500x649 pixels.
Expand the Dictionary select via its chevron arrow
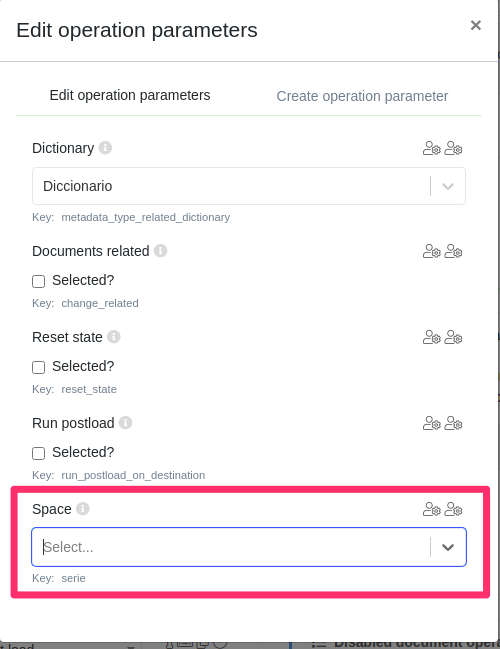pyautogui.click(x=448, y=186)
